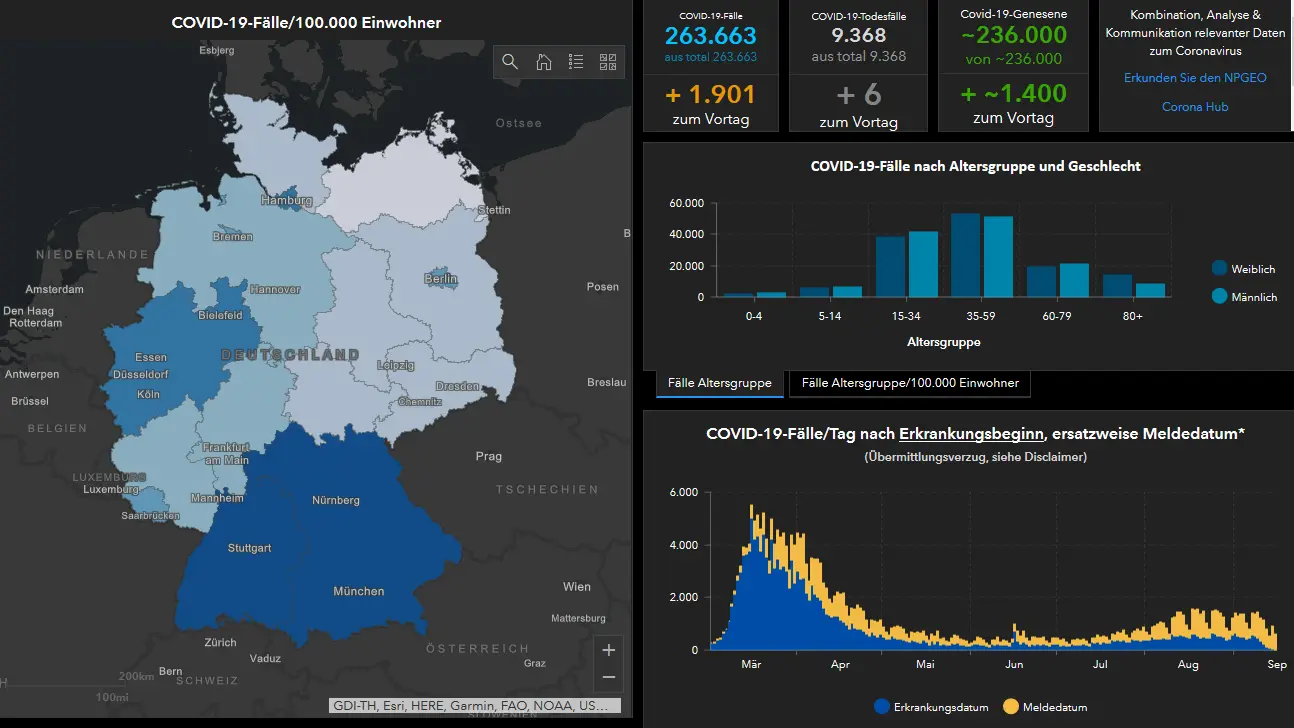Viewport: 1294px width, 728px height.
Task: Toggle Männlich series in age chart legend
Action: pos(1244,297)
